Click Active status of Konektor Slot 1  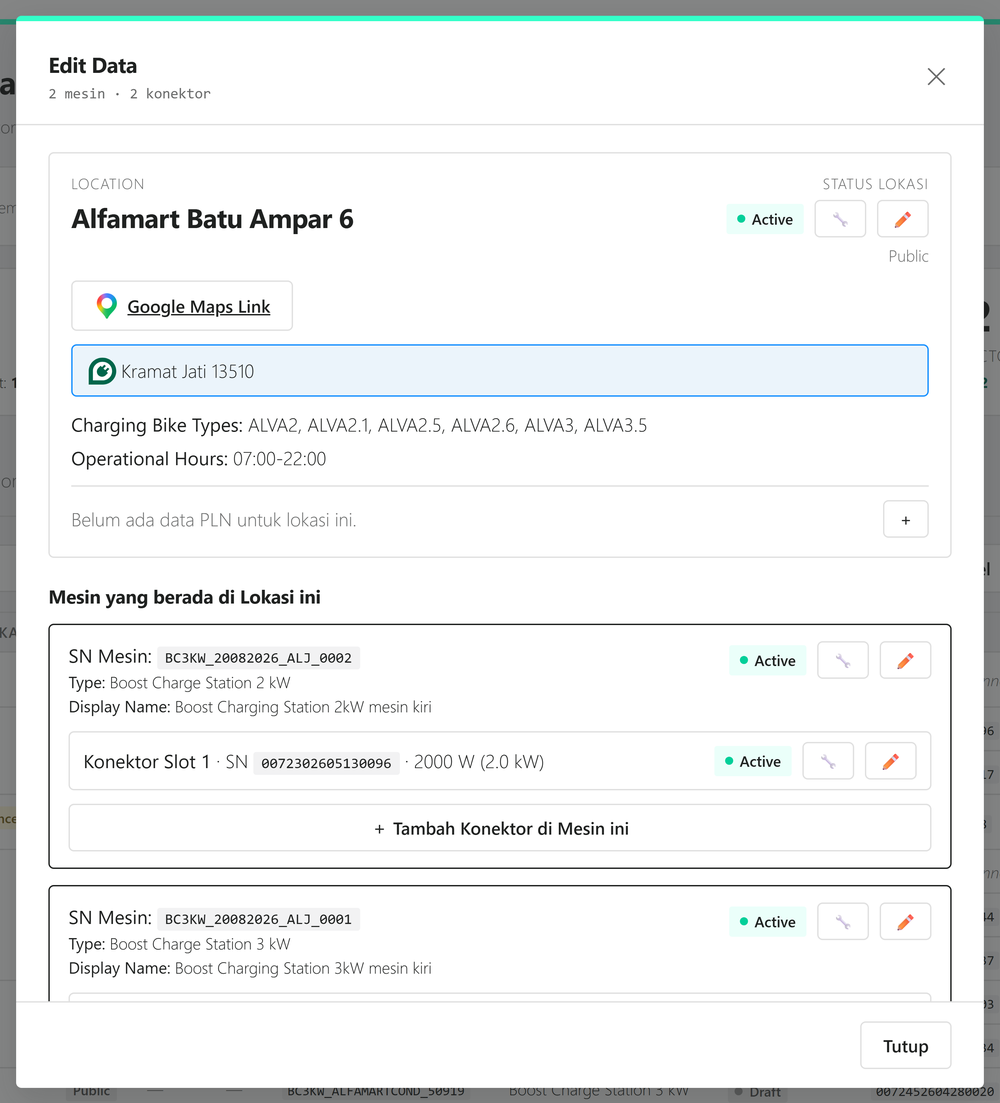pyautogui.click(x=752, y=761)
